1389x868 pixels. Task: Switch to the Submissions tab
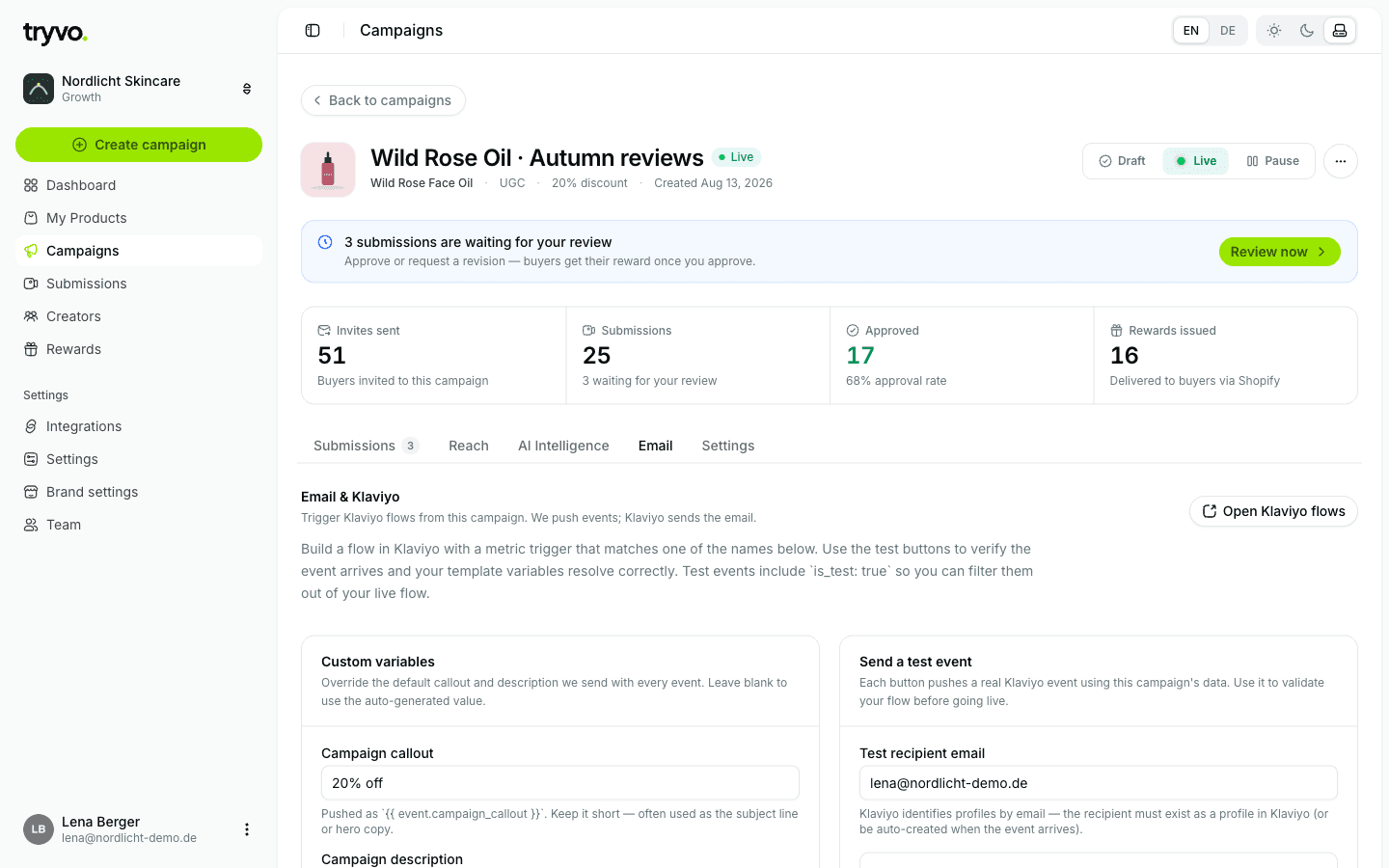pos(366,446)
